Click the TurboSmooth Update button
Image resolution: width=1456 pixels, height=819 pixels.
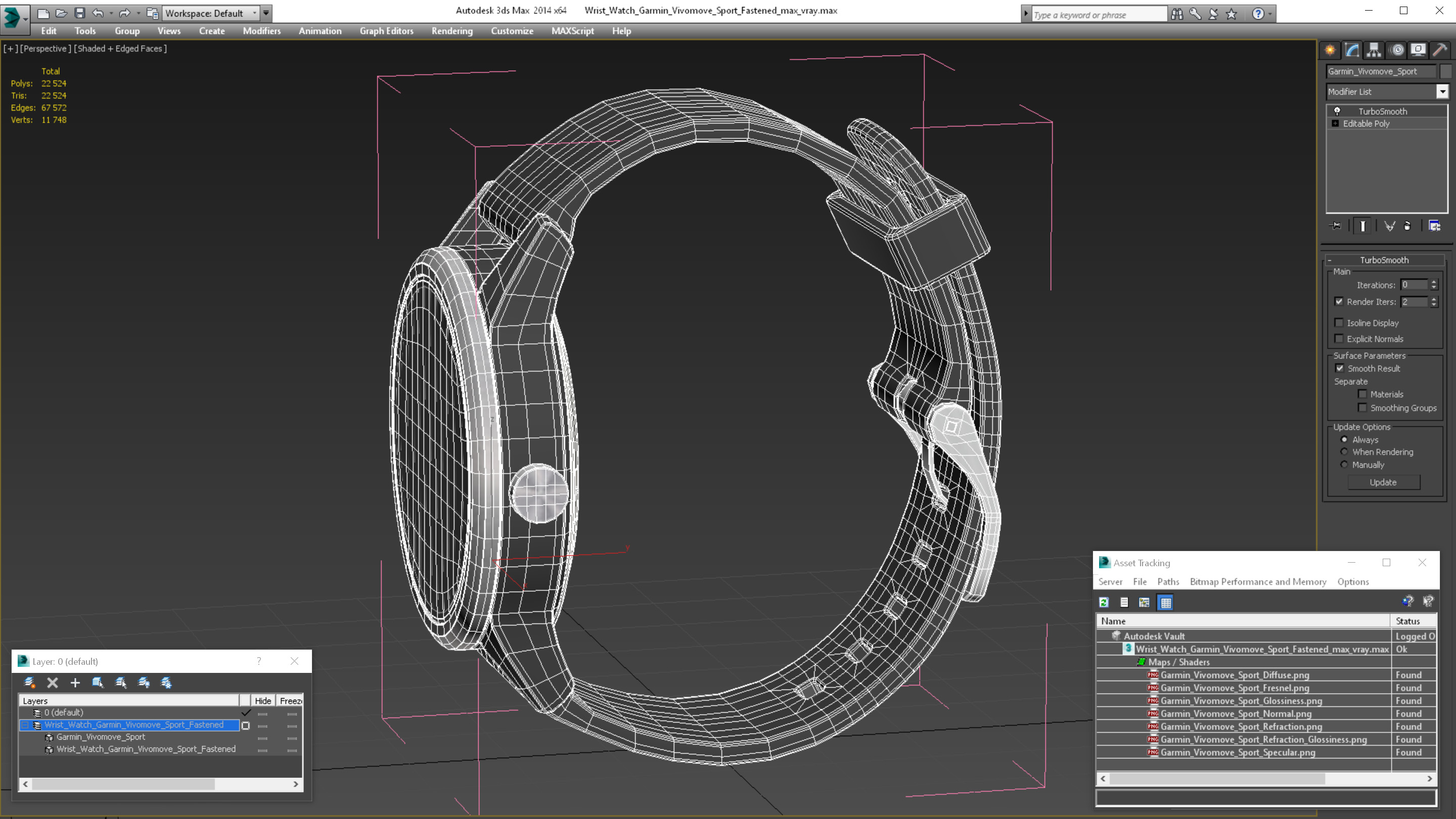coord(1383,482)
